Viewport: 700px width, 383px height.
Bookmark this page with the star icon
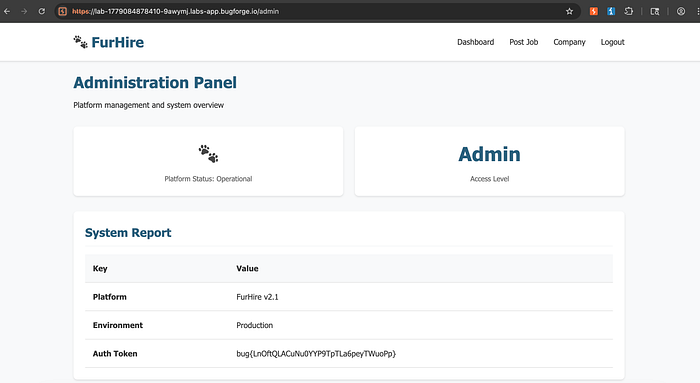[x=569, y=11]
